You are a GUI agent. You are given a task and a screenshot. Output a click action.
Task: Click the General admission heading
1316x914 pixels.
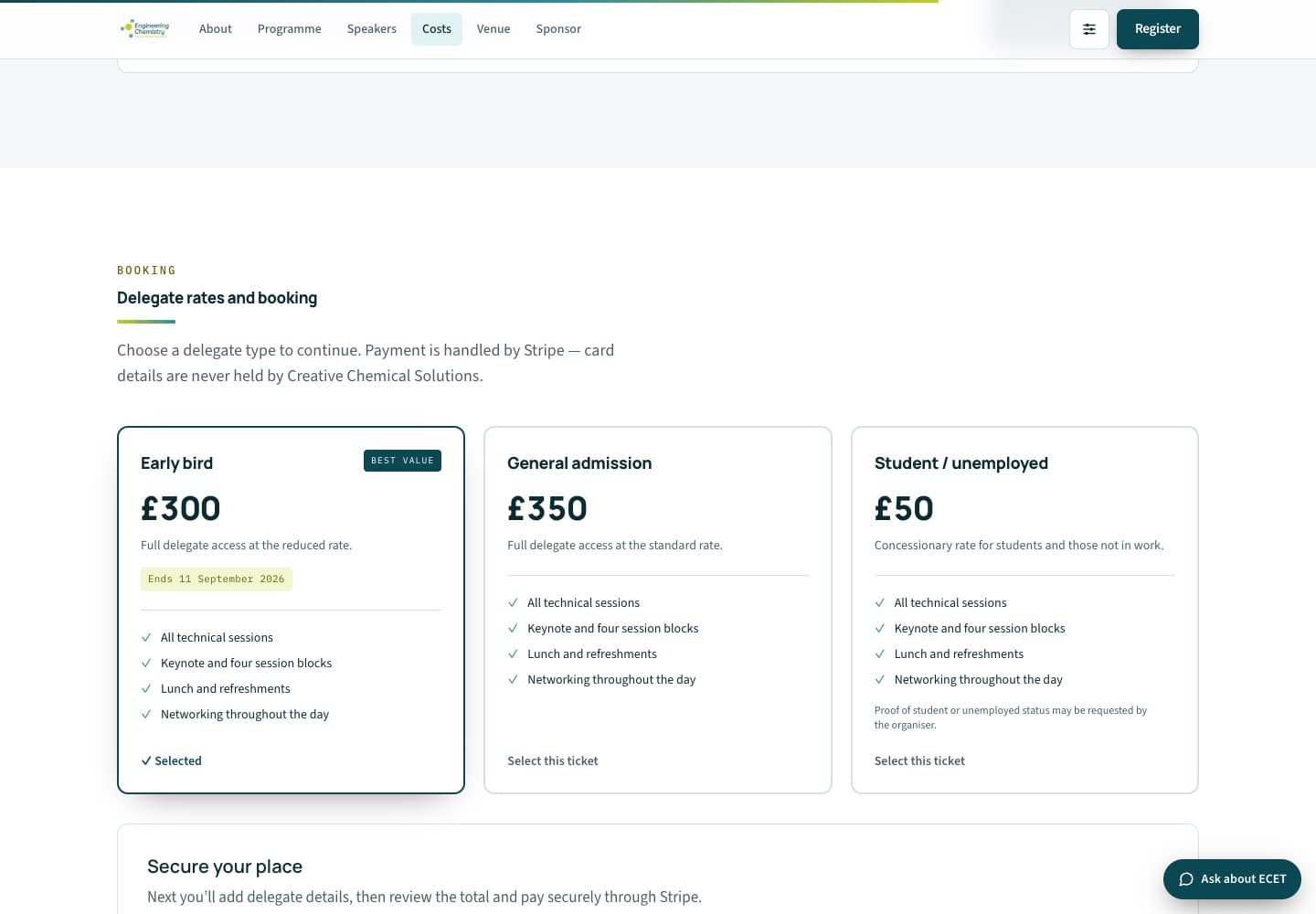(579, 463)
